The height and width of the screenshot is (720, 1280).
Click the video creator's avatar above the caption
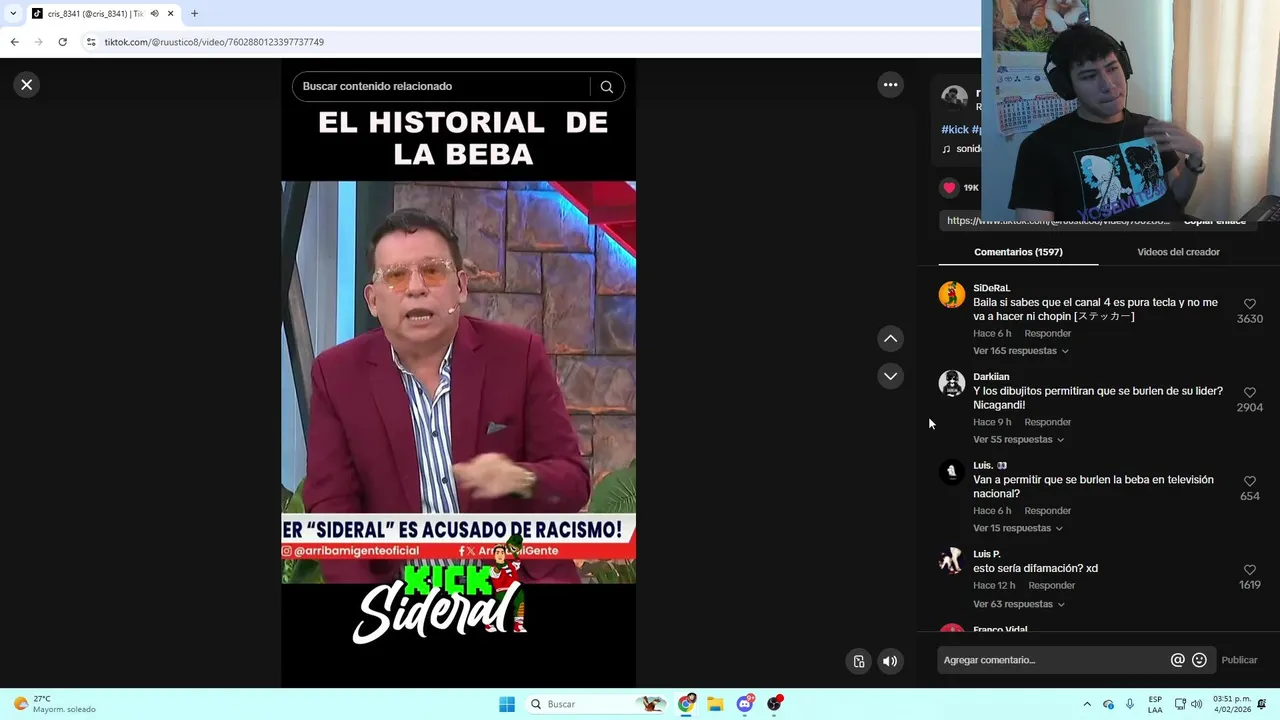point(955,99)
